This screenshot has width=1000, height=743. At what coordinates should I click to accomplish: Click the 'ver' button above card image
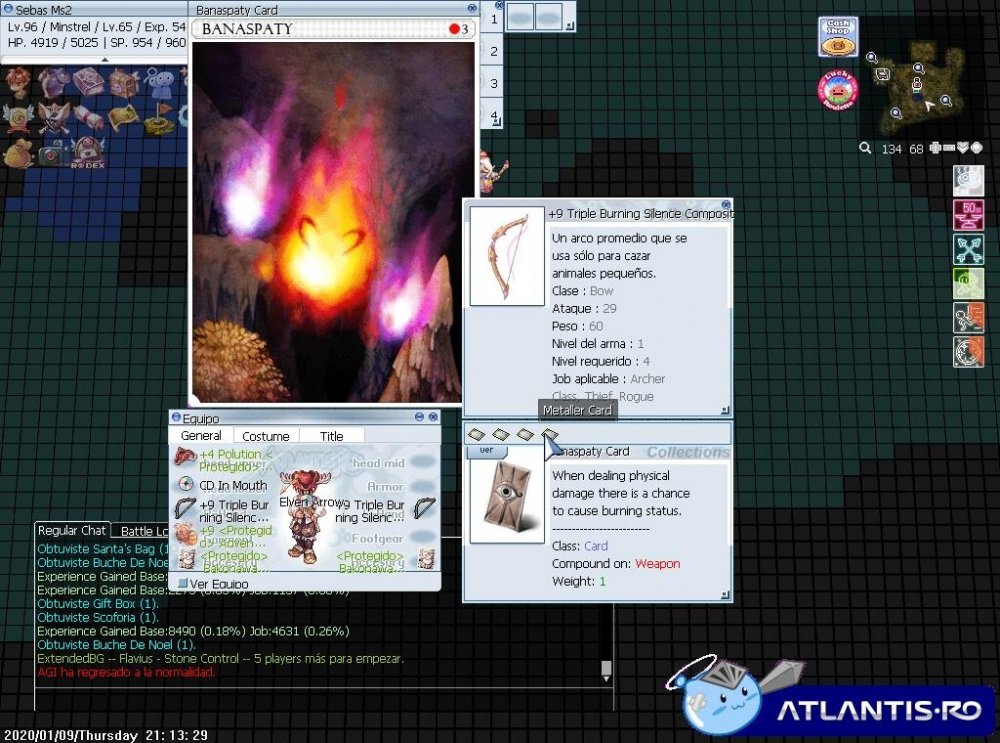point(487,450)
